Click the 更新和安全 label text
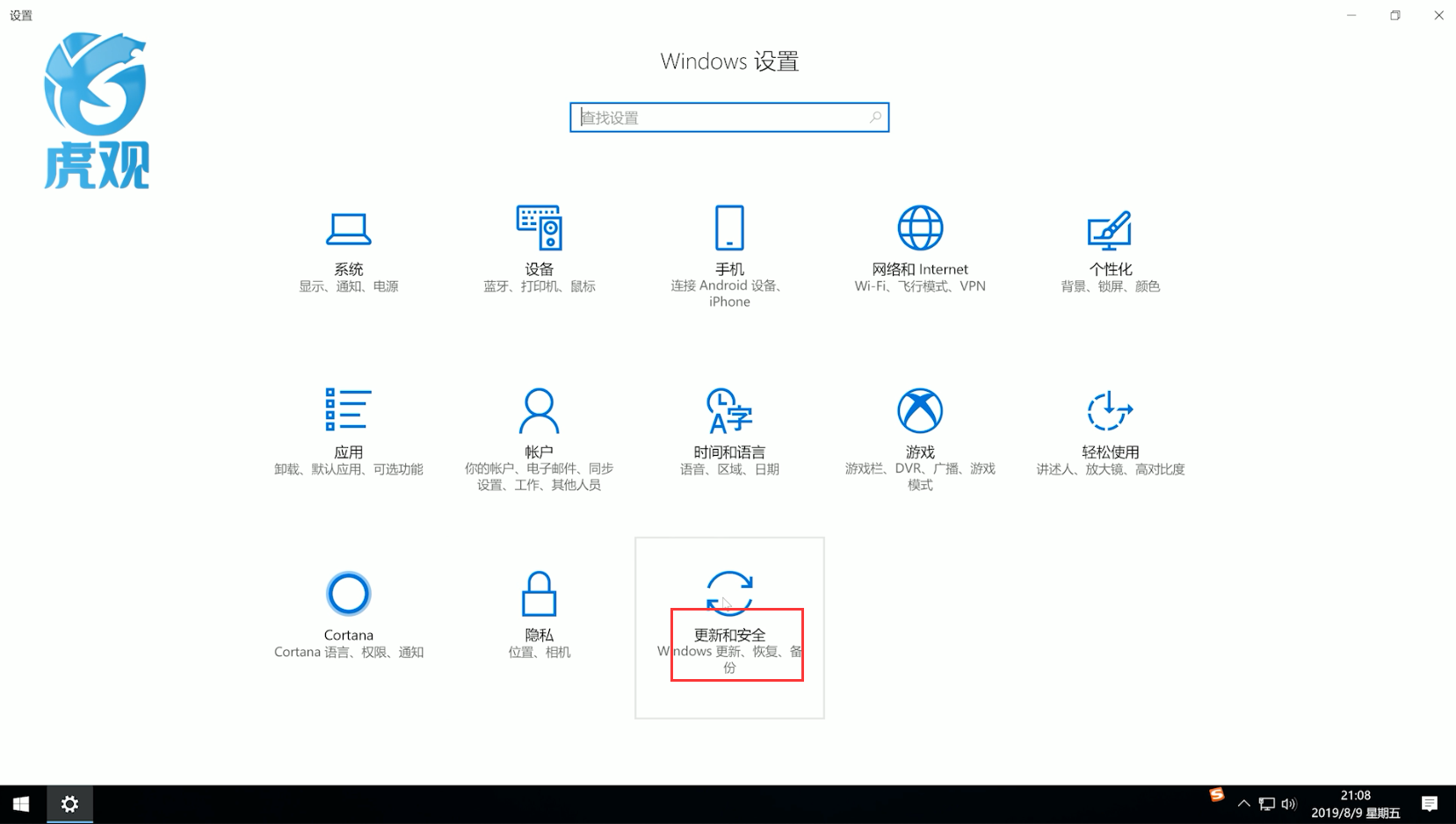Image resolution: width=1456 pixels, height=824 pixels. (729, 634)
